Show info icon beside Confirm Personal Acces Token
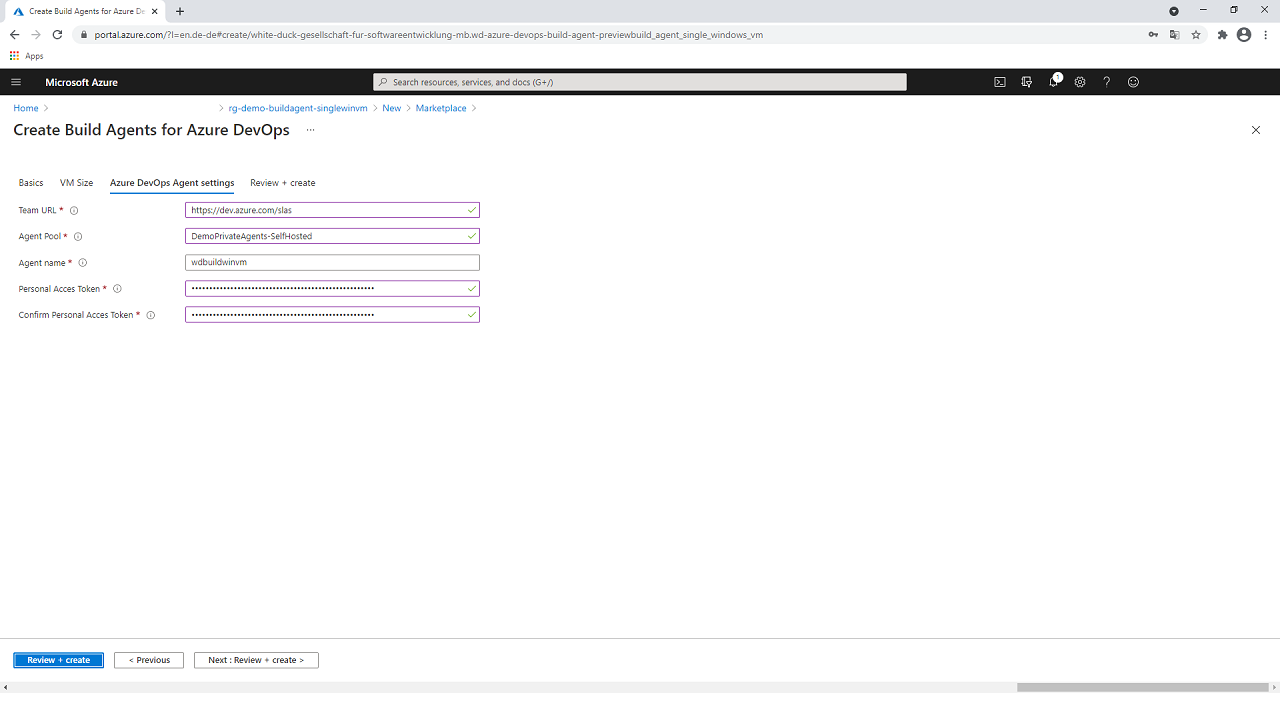The image size is (1280, 720). click(151, 315)
